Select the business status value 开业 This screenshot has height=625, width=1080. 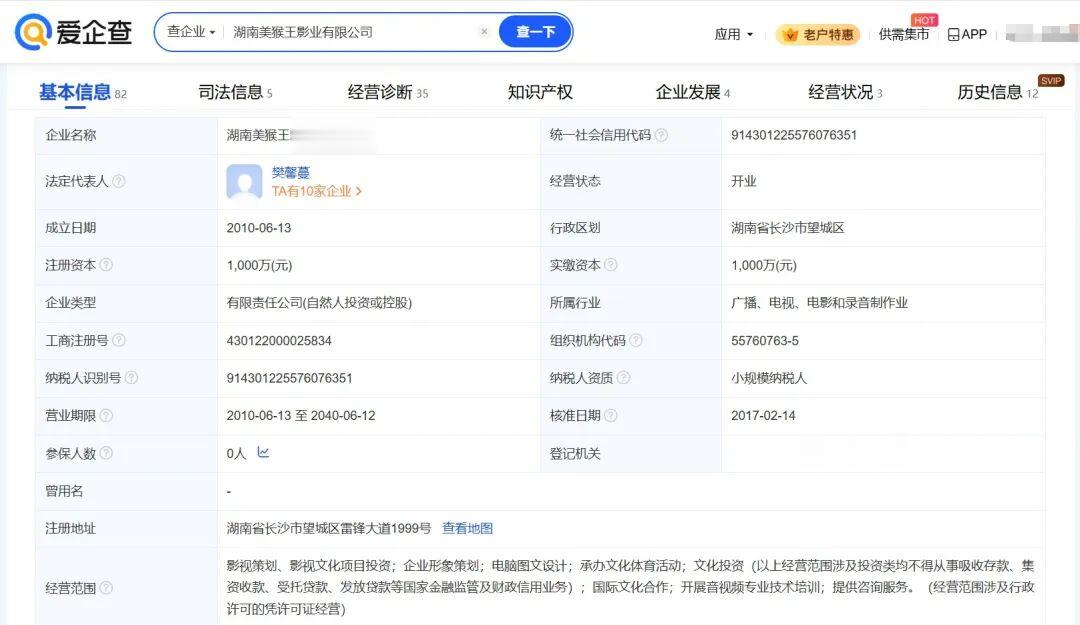coord(743,181)
